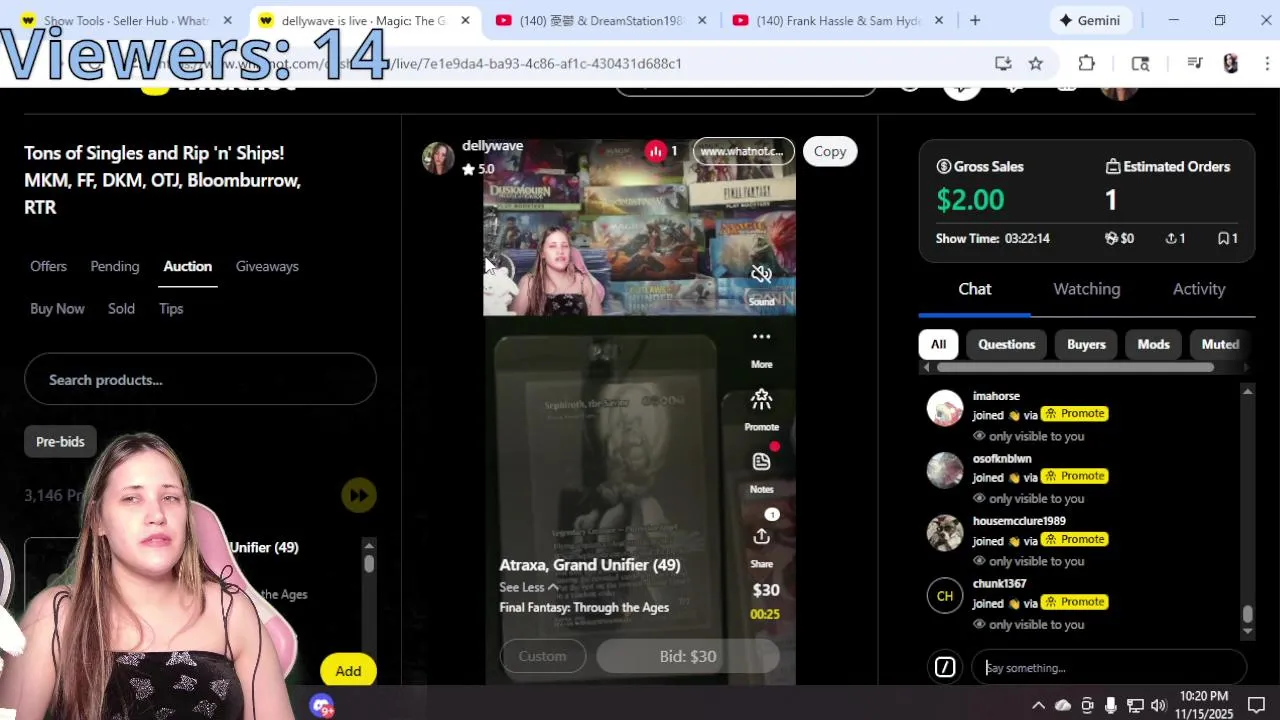
Task: Open Chrome extensions puzzle icon
Action: 1087,63
